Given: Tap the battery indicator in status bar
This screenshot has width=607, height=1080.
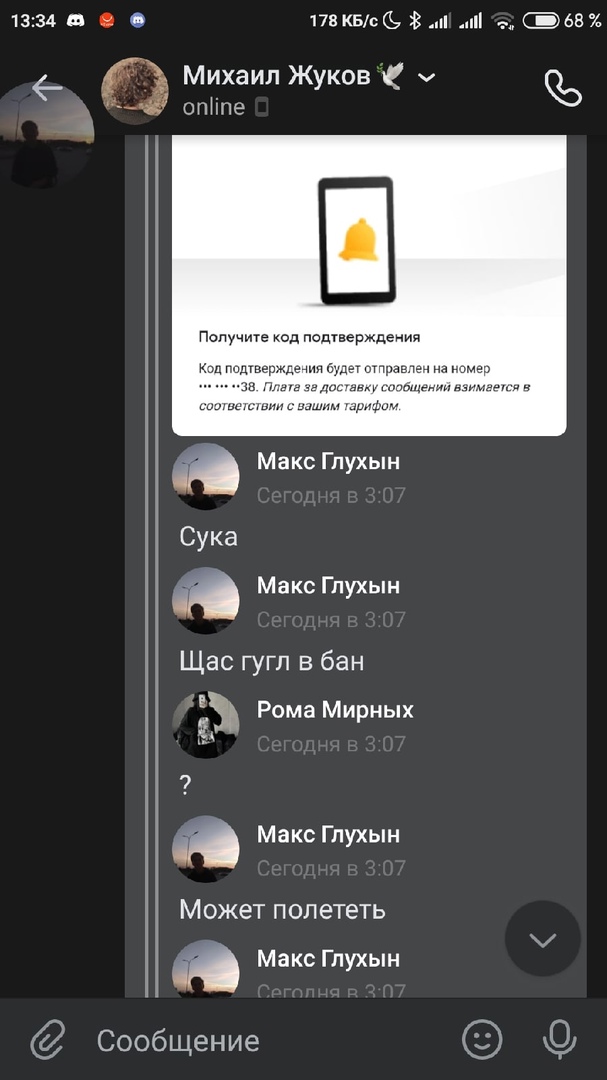Looking at the screenshot, I should point(540,20).
